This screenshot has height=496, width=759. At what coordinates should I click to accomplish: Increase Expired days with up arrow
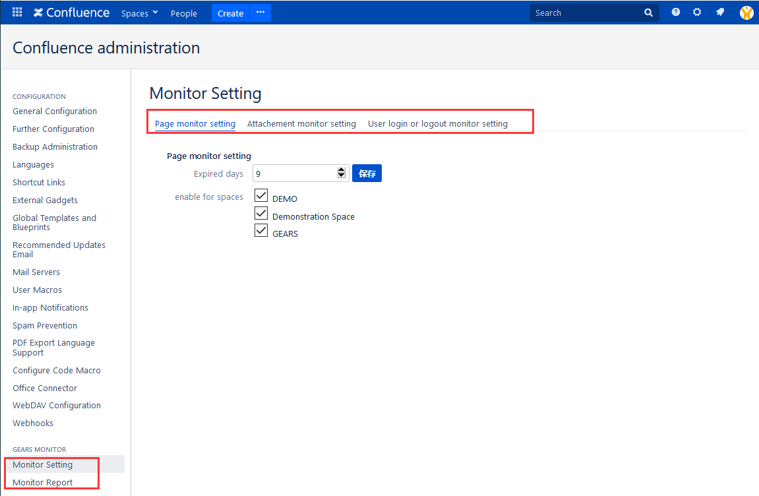tap(341, 170)
